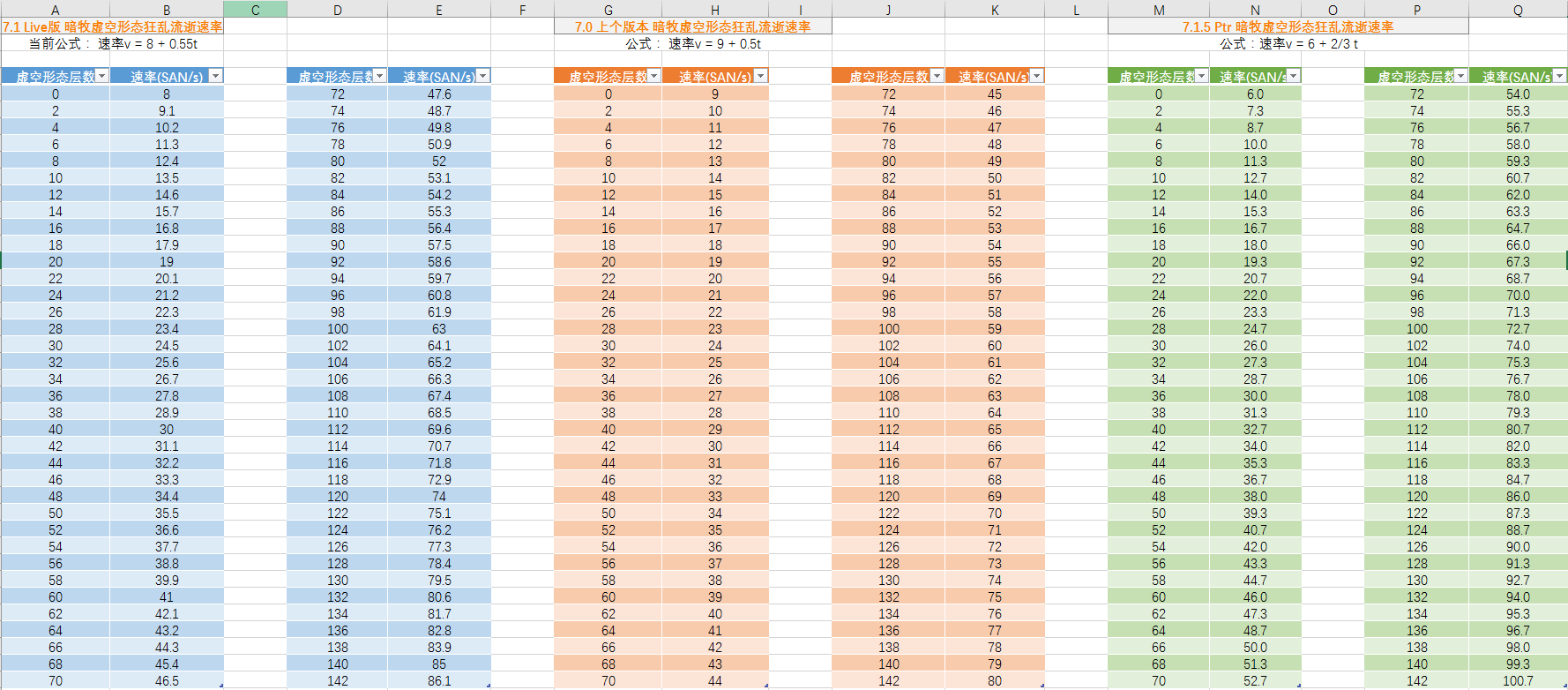Select column O by its header
The image size is (1568, 690).
tap(1333, 10)
